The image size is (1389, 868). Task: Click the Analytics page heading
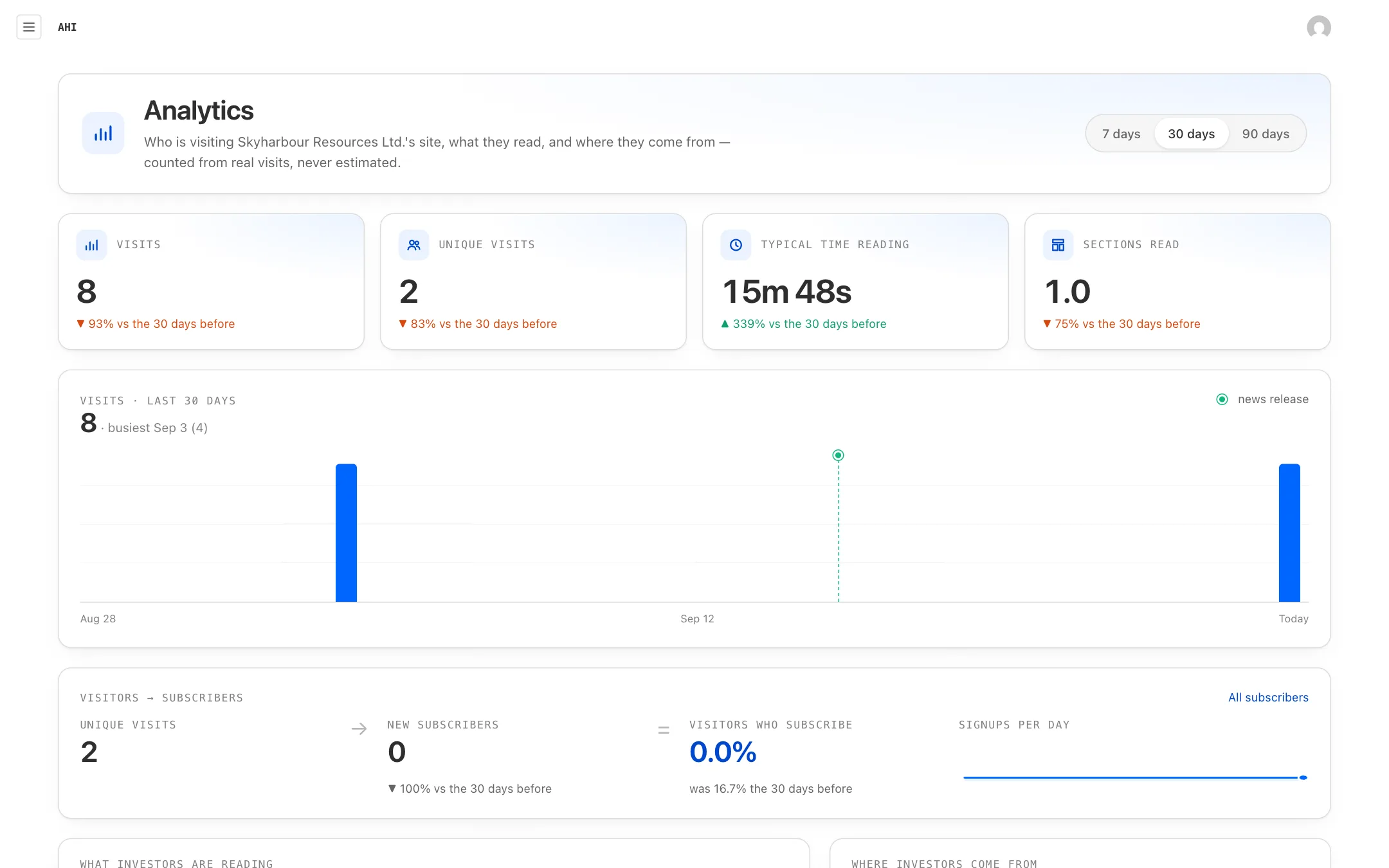(199, 111)
